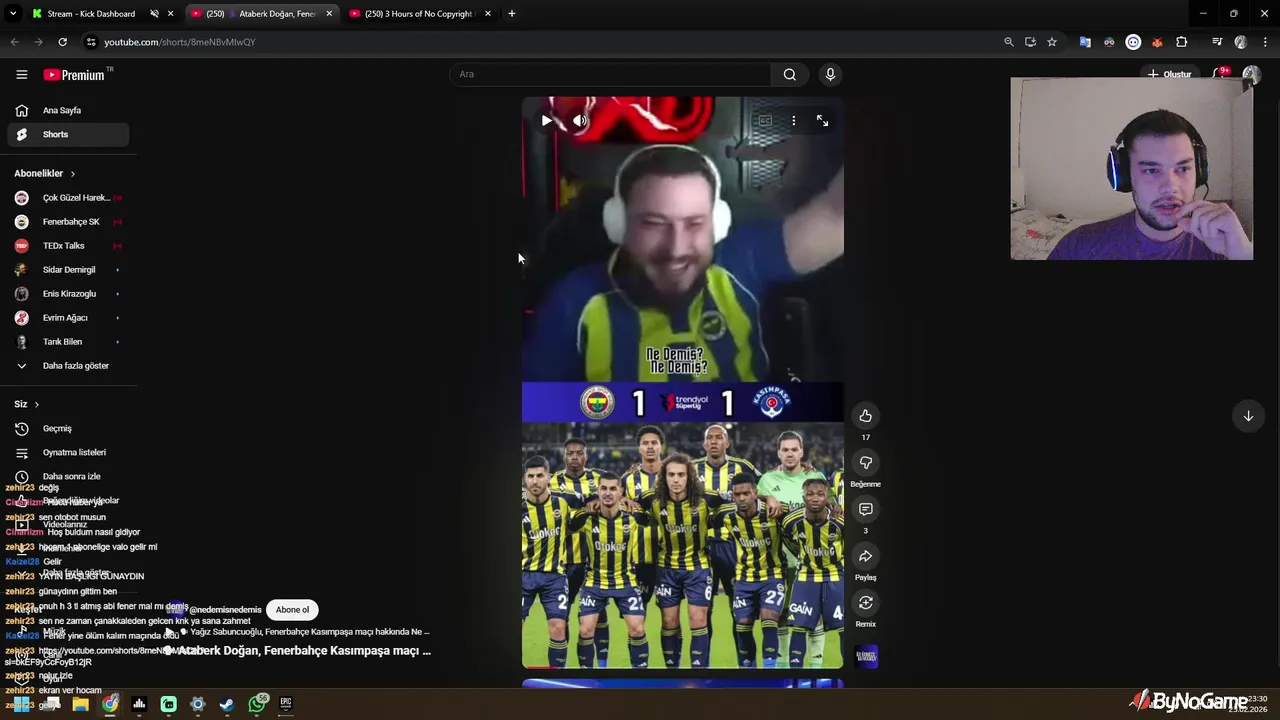Viewport: 1280px width, 720px height.
Task: Open Epic Games Launcher from the taskbar
Action: pyautogui.click(x=286, y=704)
